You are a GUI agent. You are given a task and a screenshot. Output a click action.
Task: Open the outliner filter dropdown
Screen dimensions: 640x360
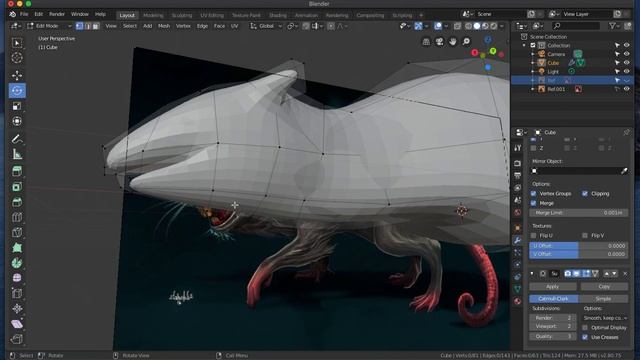[613, 26]
